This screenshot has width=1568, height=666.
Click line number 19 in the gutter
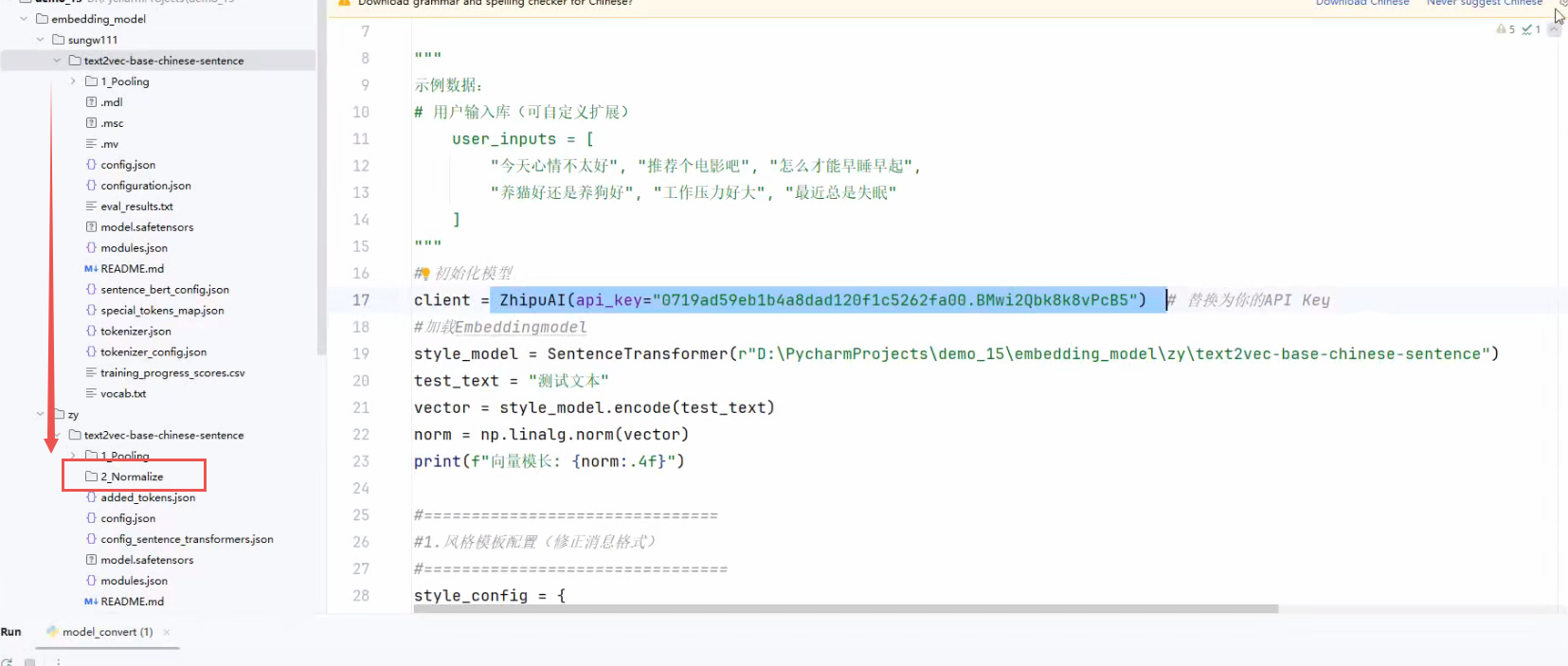tap(361, 354)
